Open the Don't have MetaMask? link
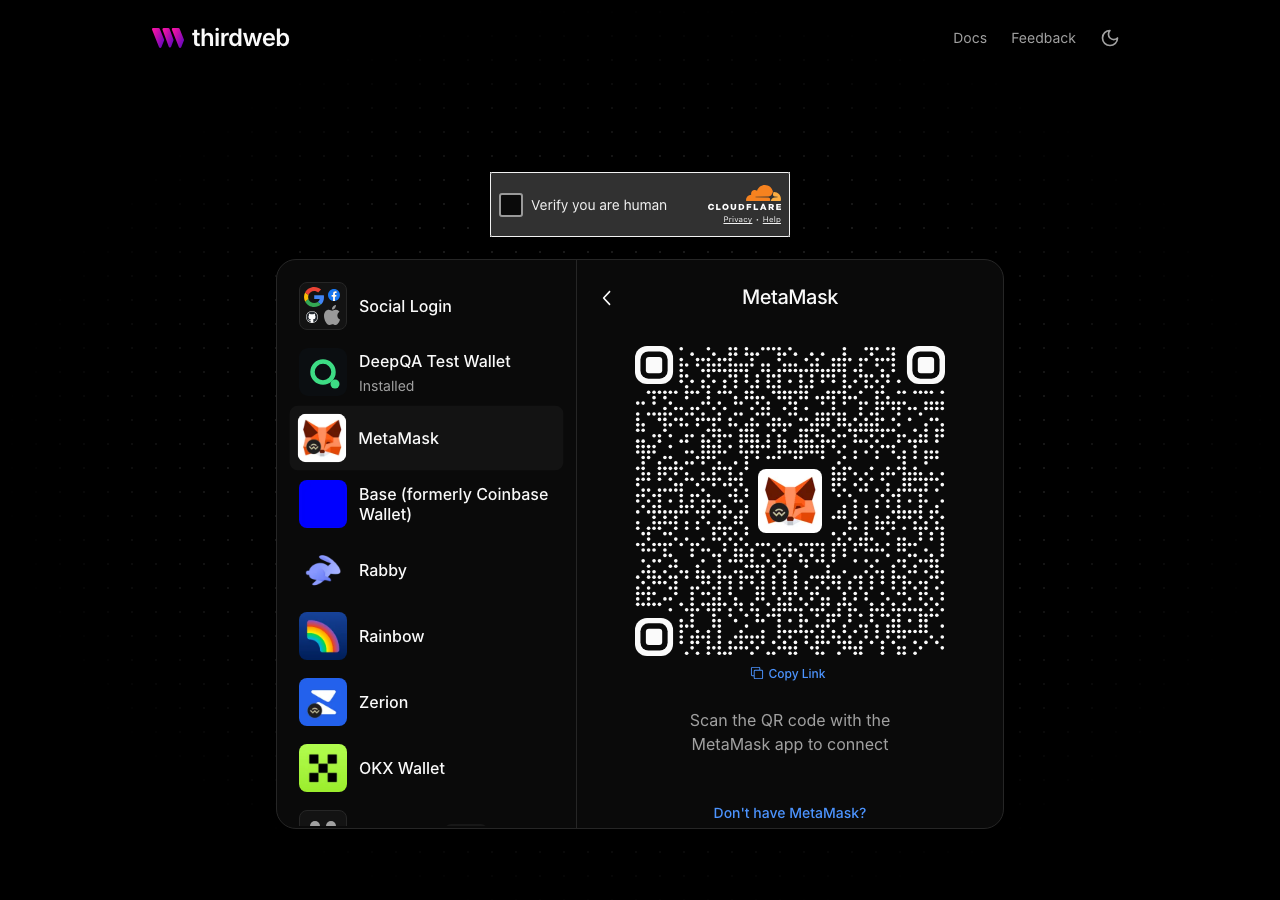Screen dimensions: 1280x900 tap(790, 813)
